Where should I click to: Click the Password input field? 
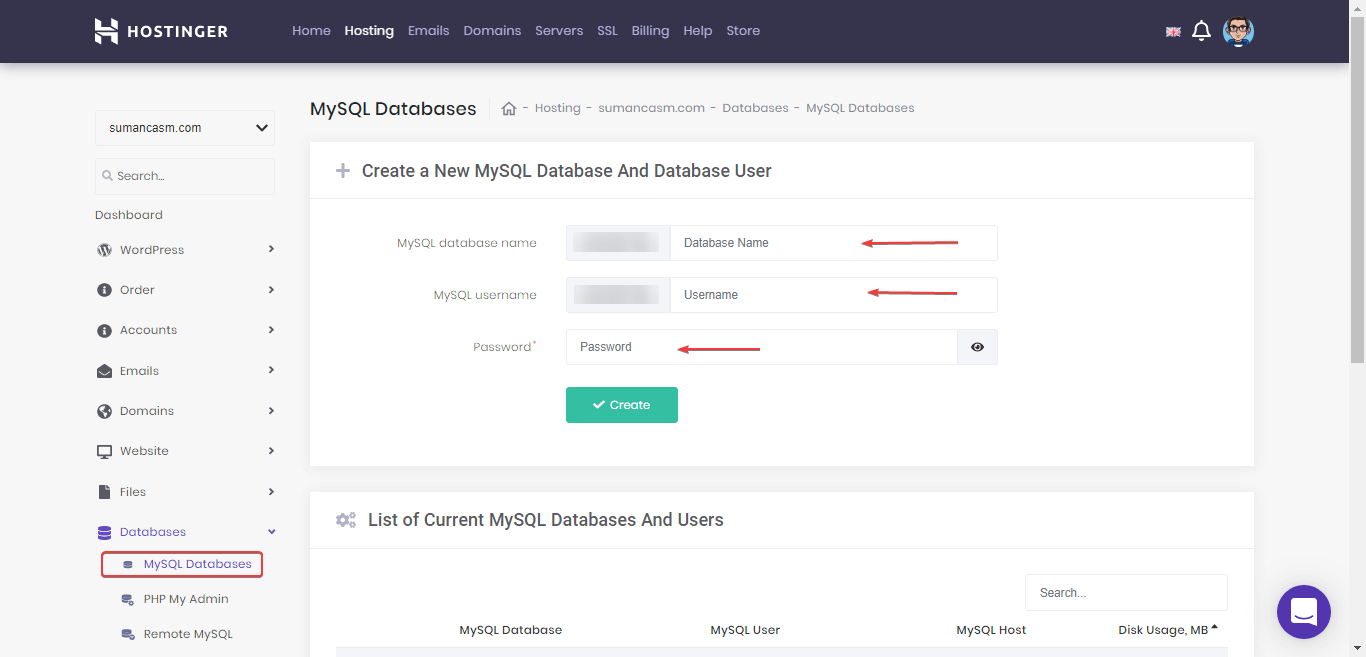(762, 347)
